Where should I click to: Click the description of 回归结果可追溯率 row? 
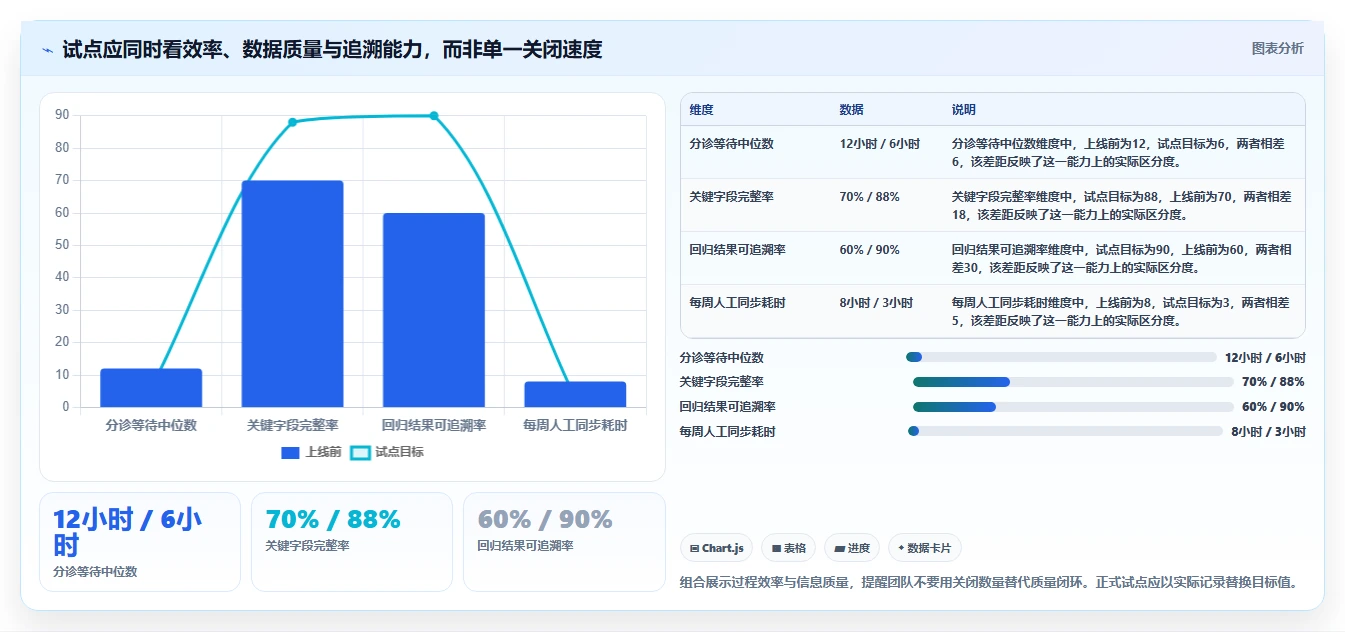click(x=1121, y=259)
